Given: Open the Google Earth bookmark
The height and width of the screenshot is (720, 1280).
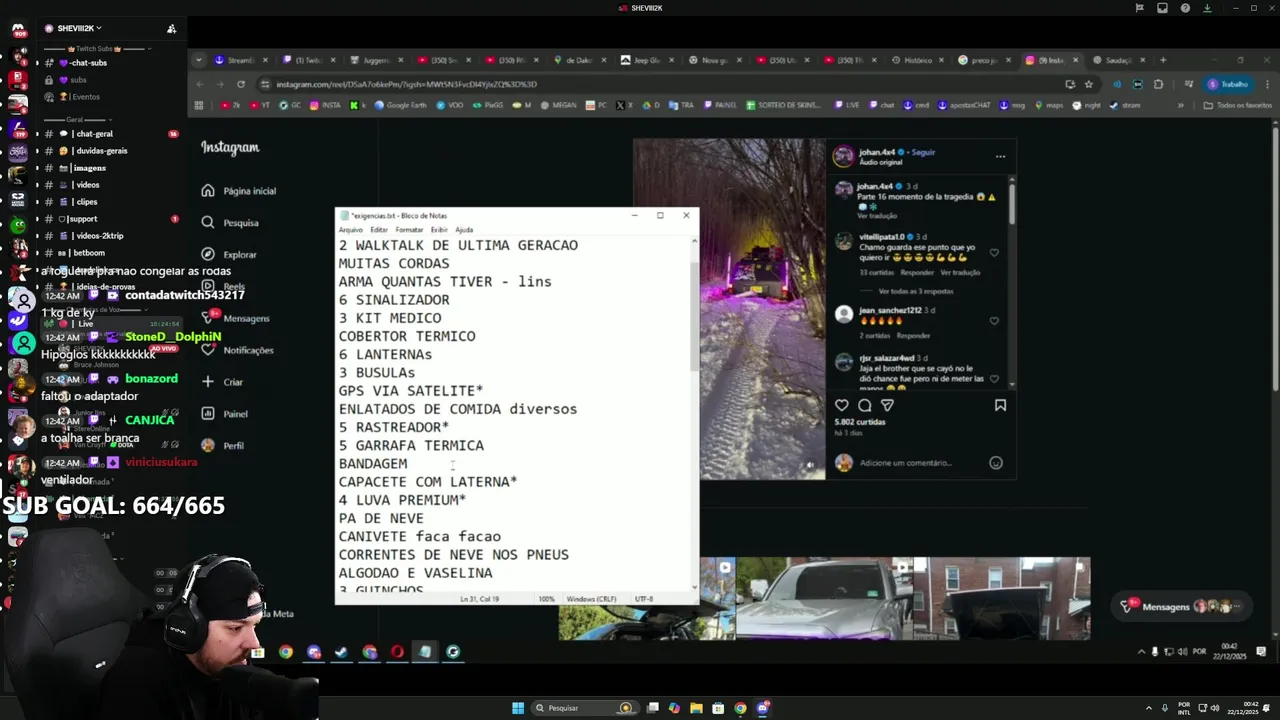Looking at the screenshot, I should [400, 105].
